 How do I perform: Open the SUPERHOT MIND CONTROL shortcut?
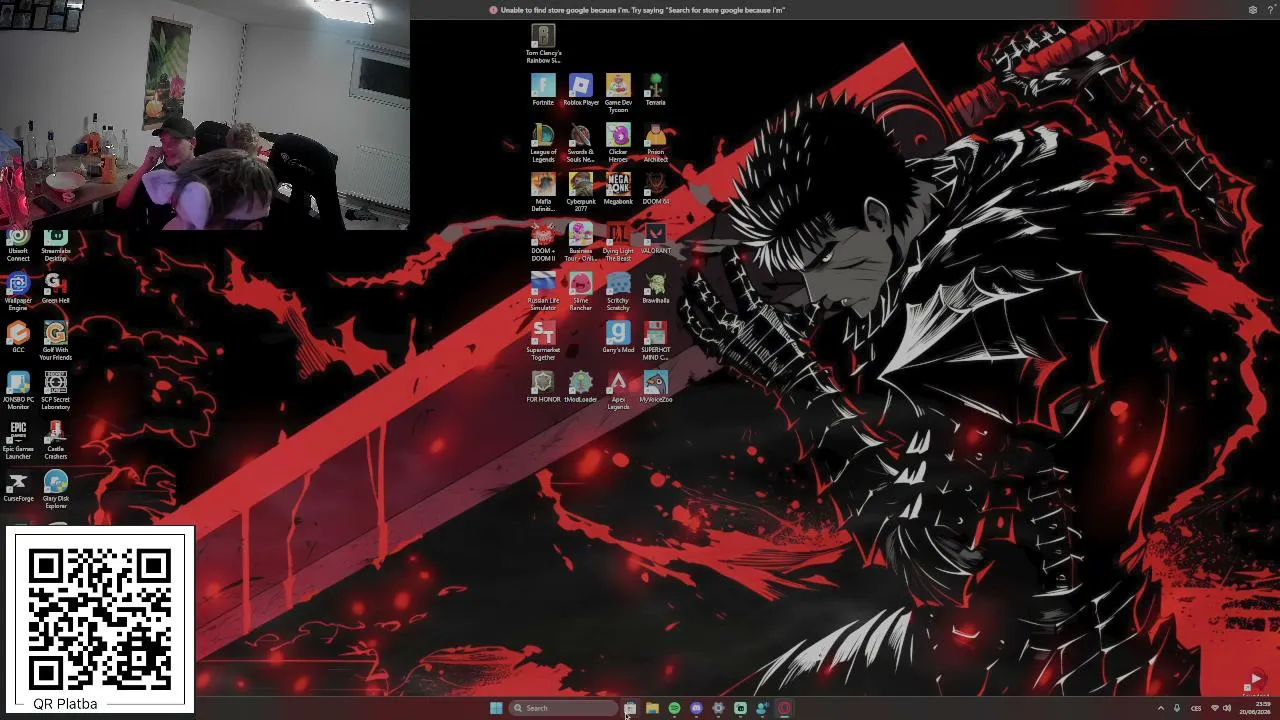click(655, 341)
